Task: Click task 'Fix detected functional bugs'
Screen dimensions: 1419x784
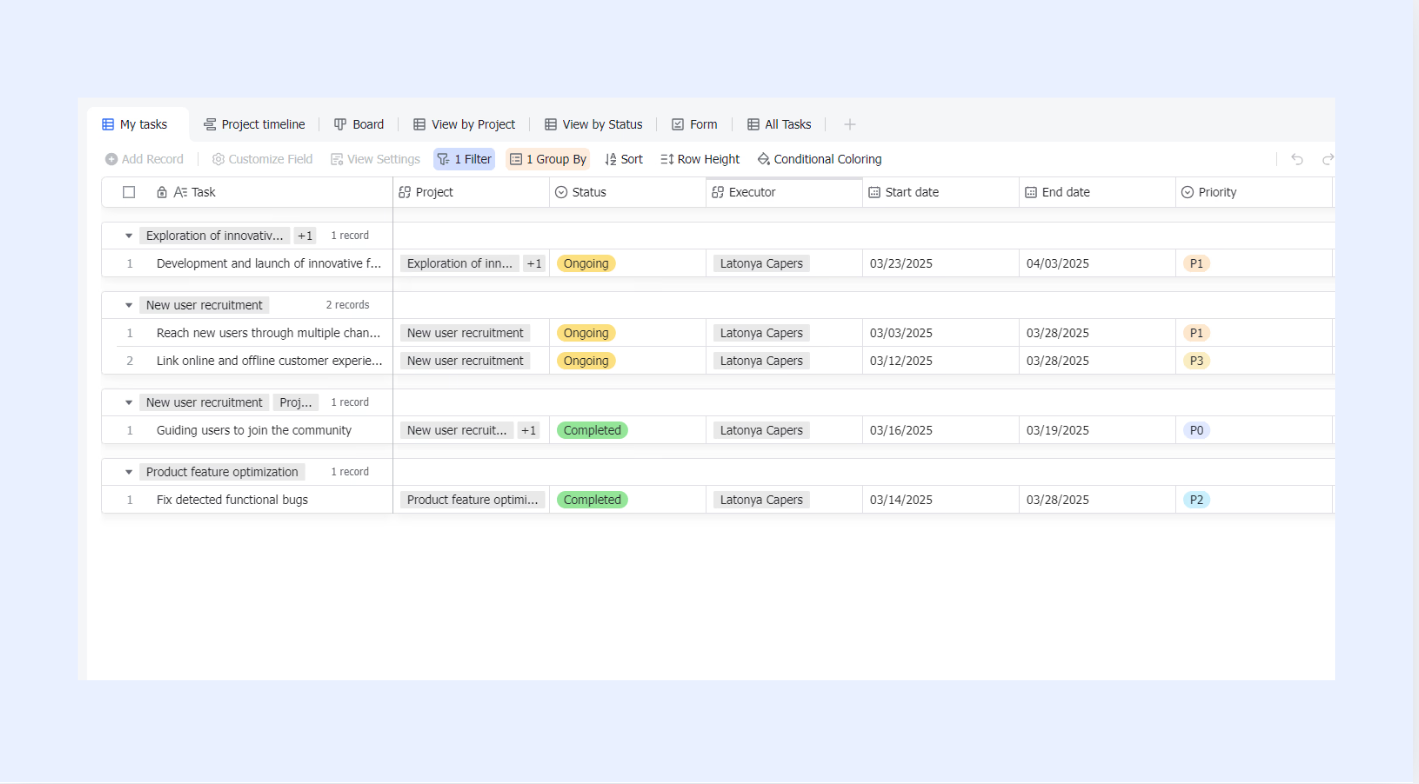Action: [232, 500]
